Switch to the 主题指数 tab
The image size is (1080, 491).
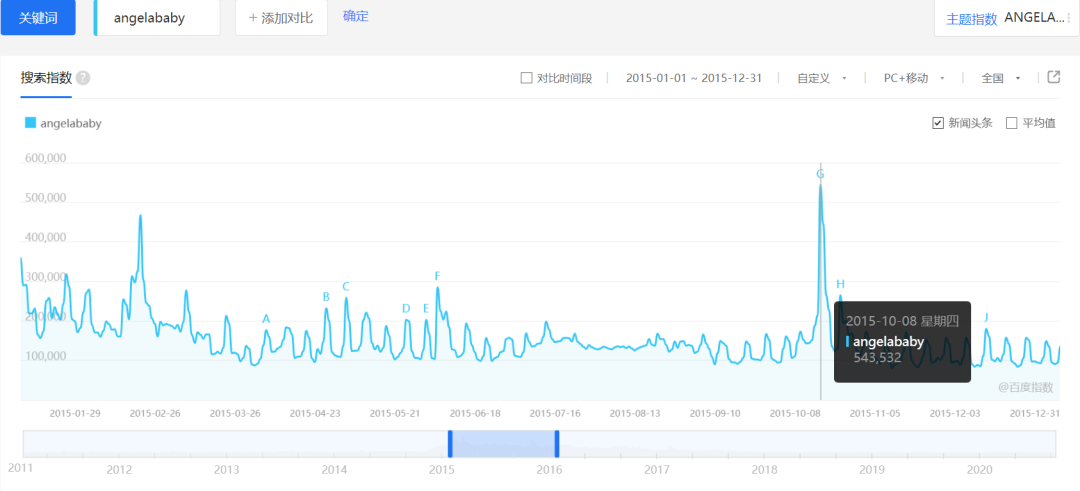[x=971, y=18]
